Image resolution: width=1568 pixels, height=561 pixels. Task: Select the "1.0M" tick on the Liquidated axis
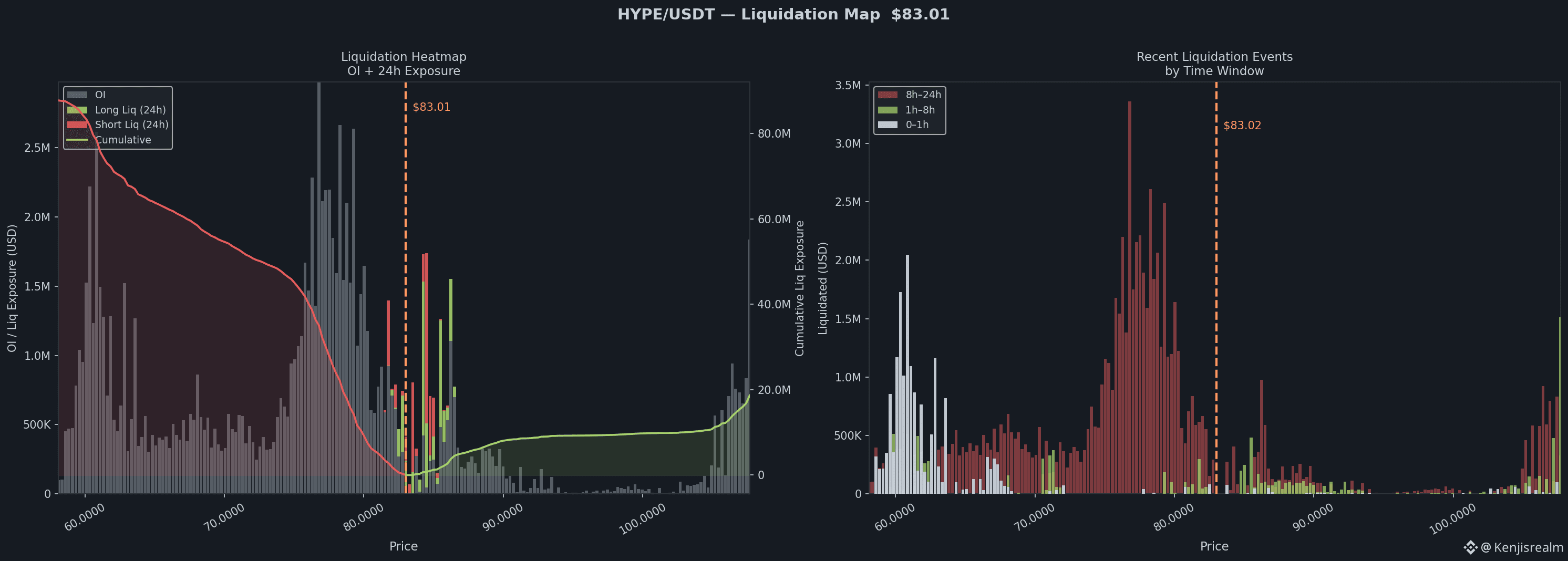(x=849, y=377)
